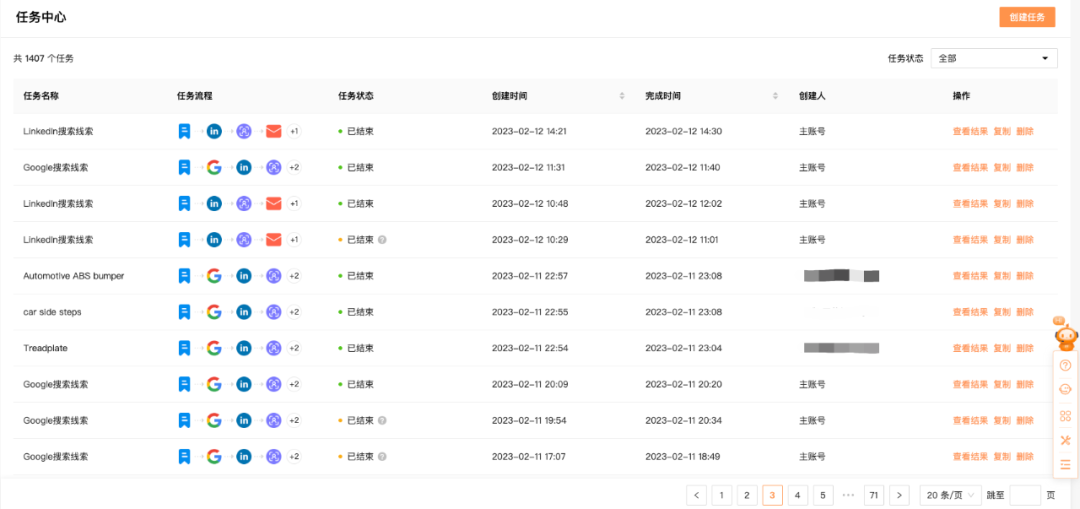Image resolution: width=1080 pixels, height=509 pixels.
Task: Click the list menu icon in right sidebar
Action: [x=1065, y=464]
